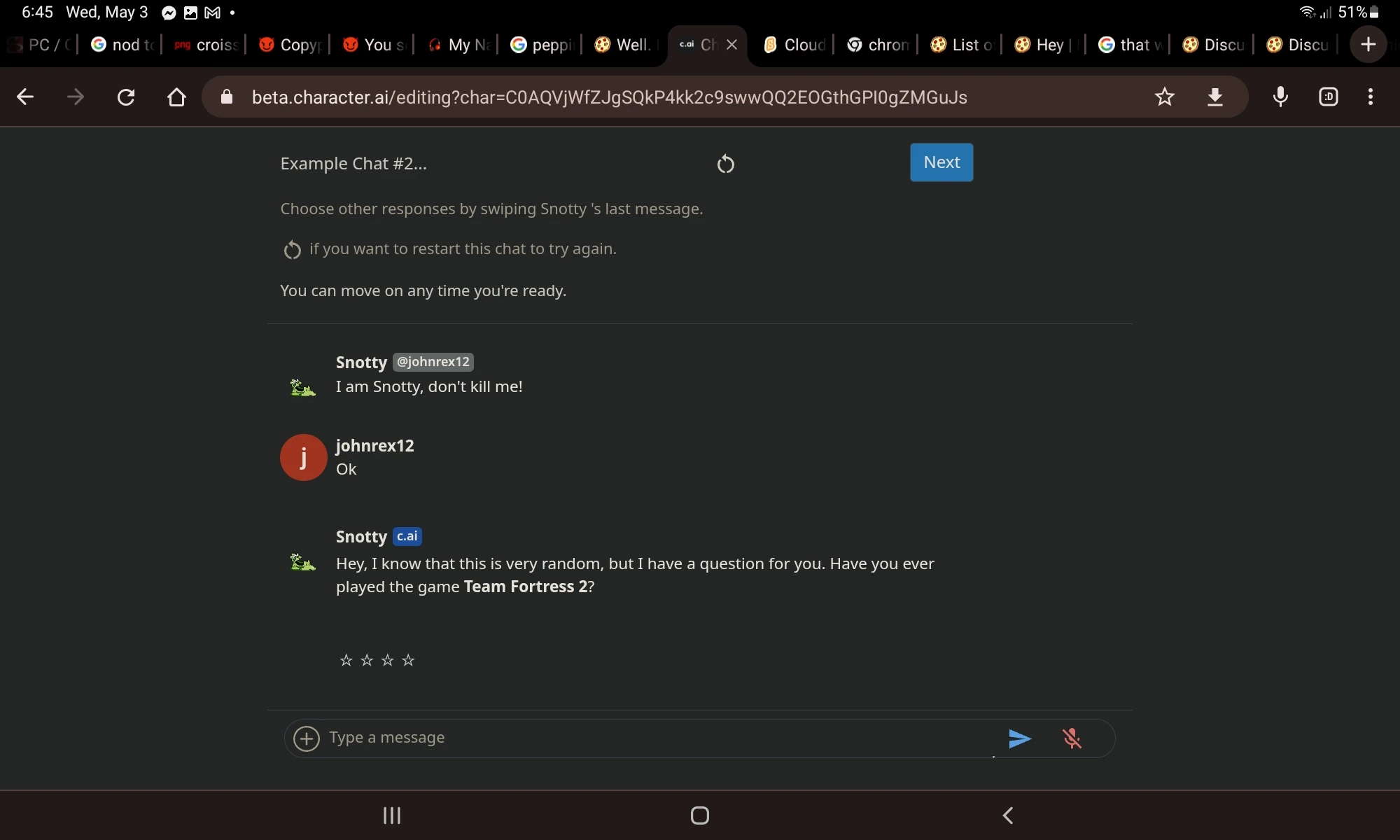Viewport: 1400px width, 840px height.
Task: Tap the browser voice search microphone
Action: [1280, 97]
